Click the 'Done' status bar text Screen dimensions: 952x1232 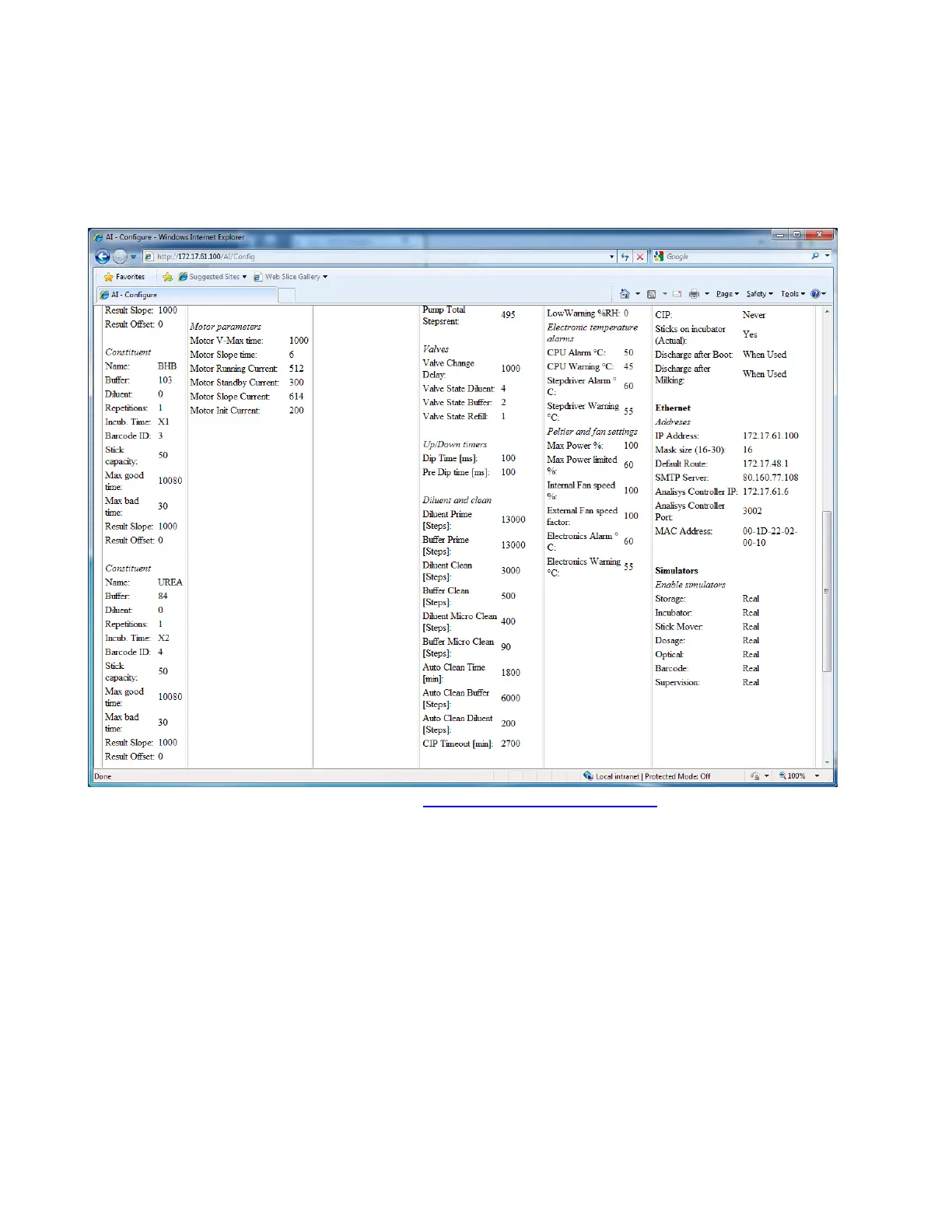point(103,776)
